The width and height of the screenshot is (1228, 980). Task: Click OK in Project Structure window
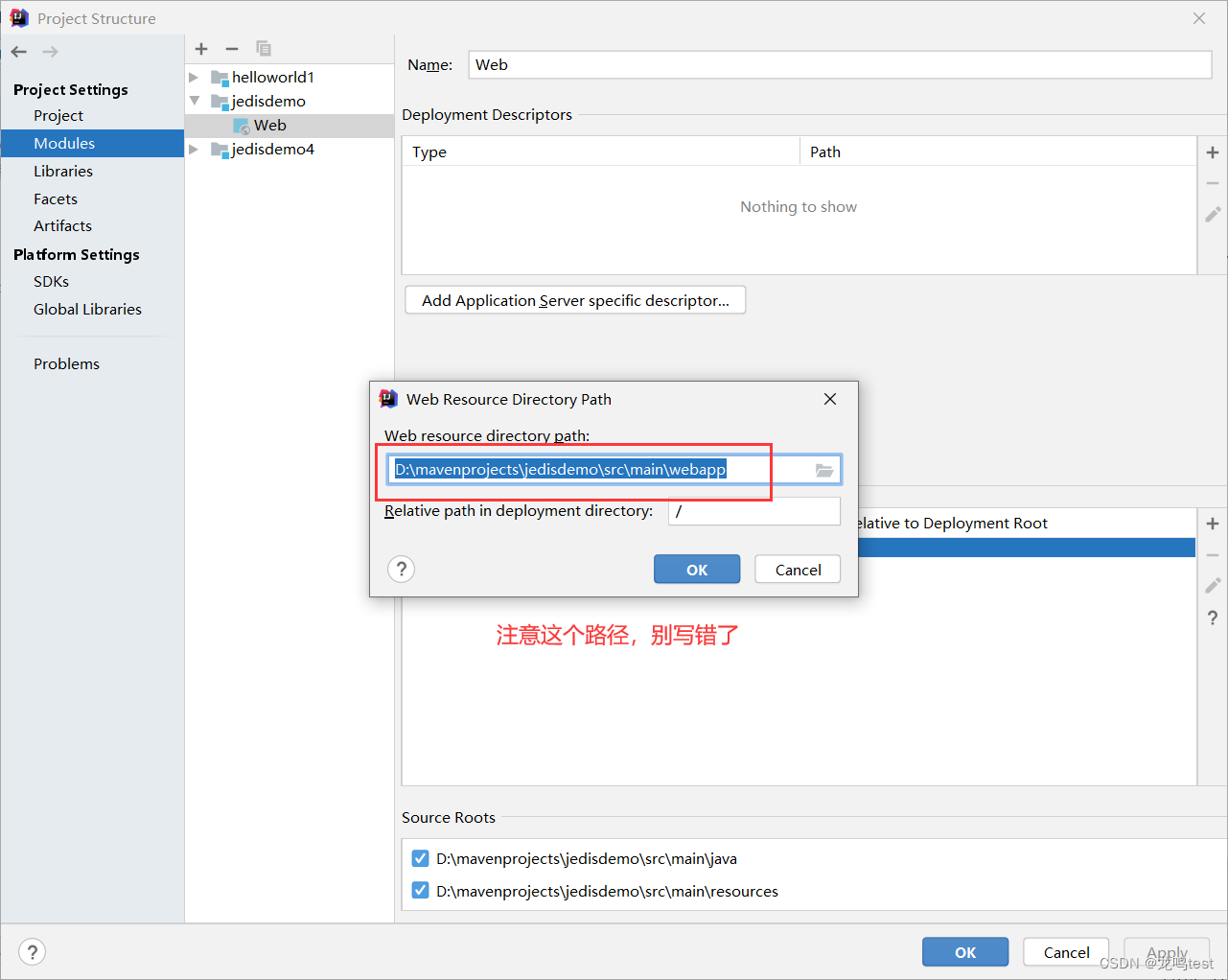click(965, 952)
